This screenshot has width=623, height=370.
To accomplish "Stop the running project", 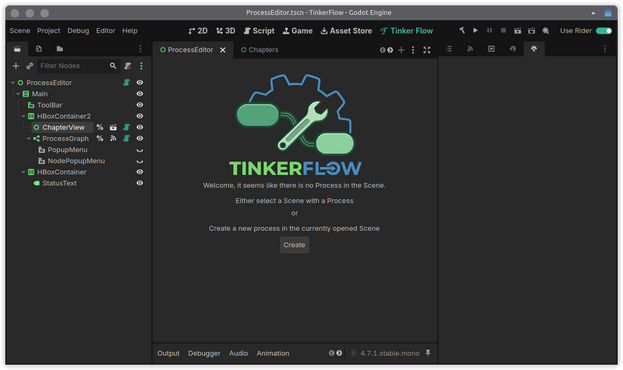I will (x=503, y=30).
